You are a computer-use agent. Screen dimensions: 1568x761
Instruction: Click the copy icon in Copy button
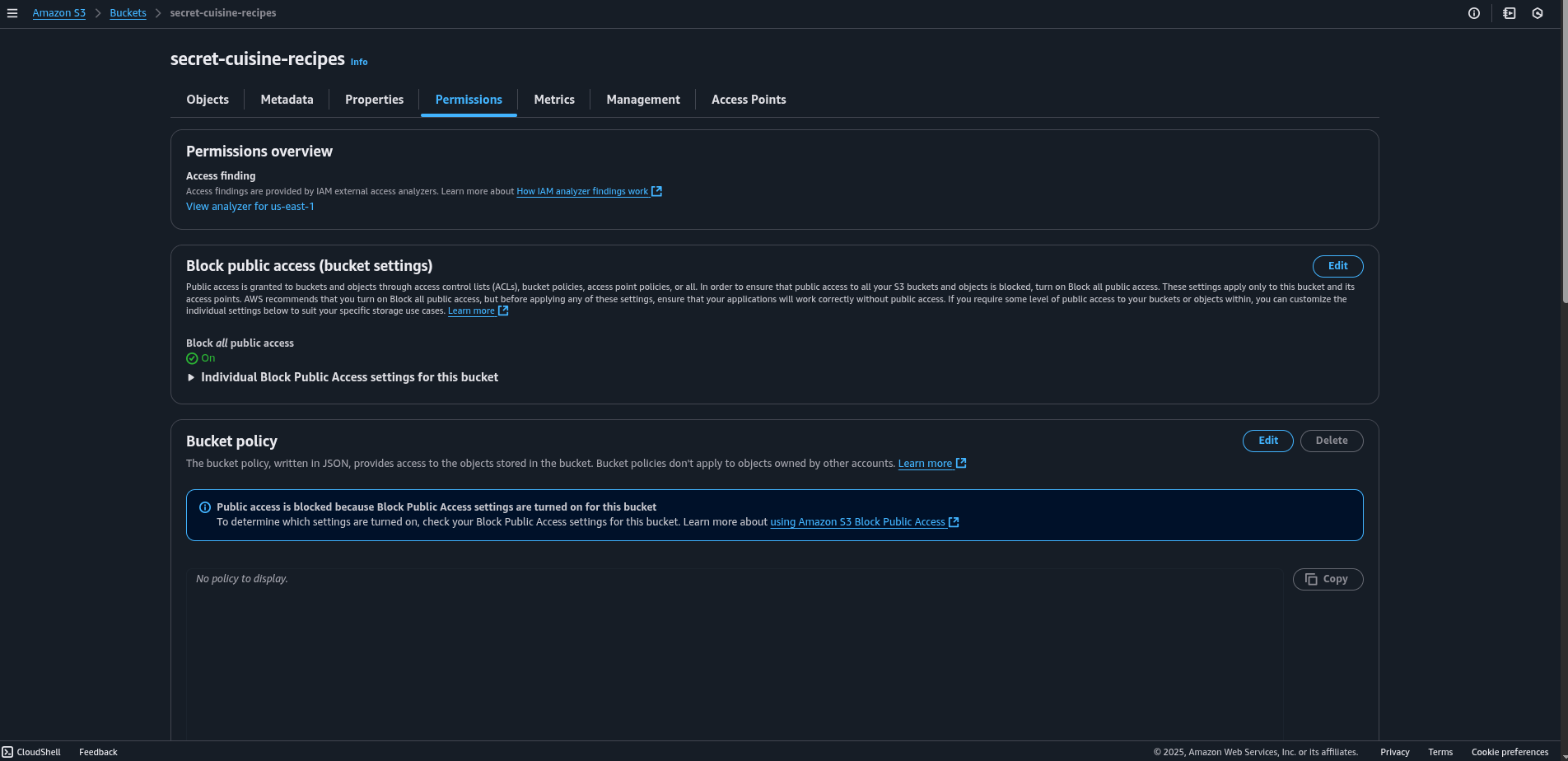[1311, 579]
